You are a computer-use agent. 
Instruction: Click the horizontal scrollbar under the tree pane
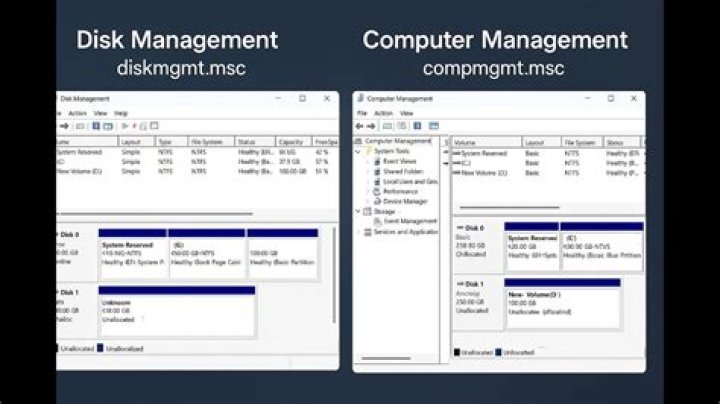[x=386, y=358]
